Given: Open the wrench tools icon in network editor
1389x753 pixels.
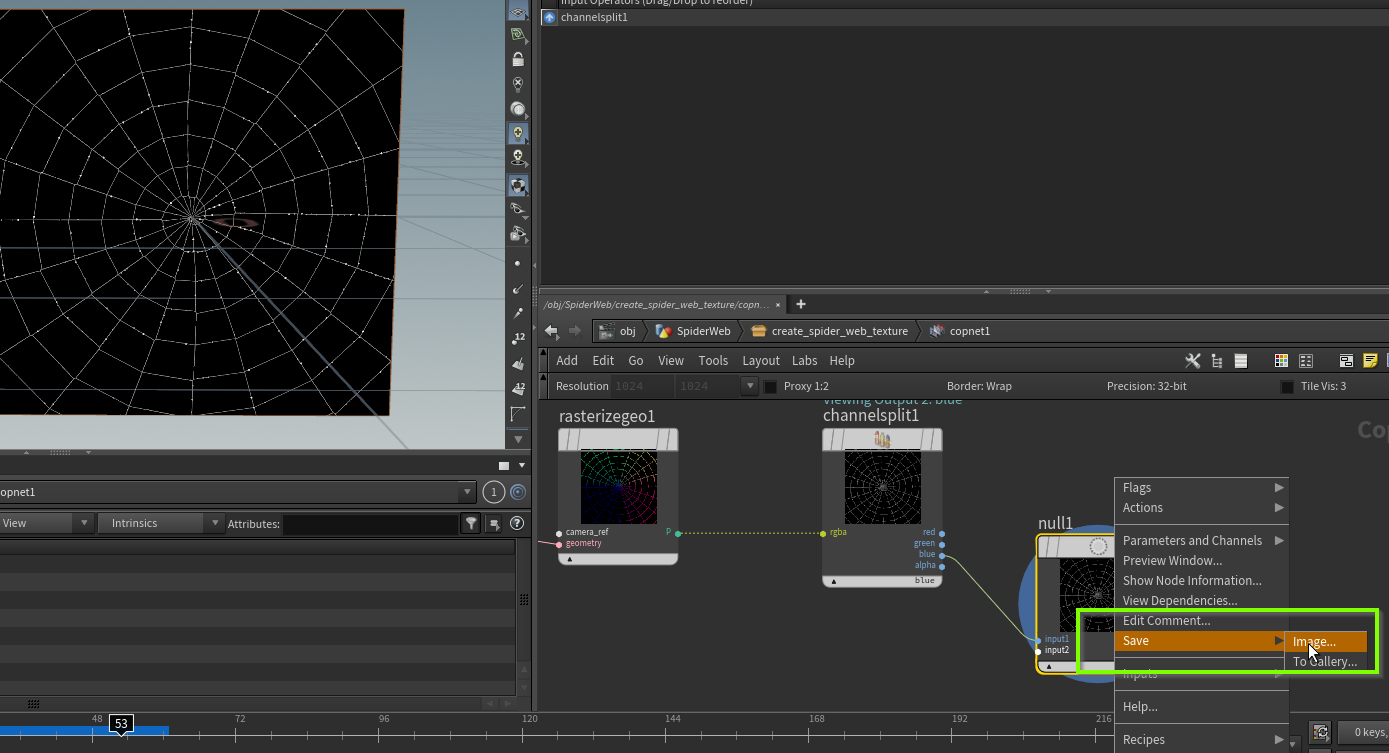Looking at the screenshot, I should tap(1192, 361).
